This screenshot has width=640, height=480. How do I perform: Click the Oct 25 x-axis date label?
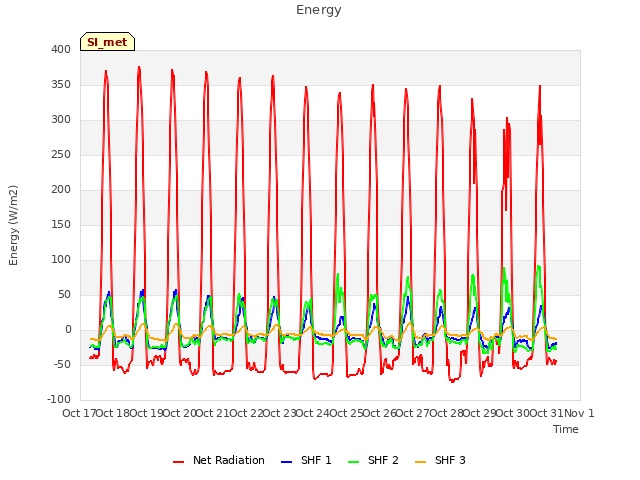pyautogui.click(x=347, y=413)
